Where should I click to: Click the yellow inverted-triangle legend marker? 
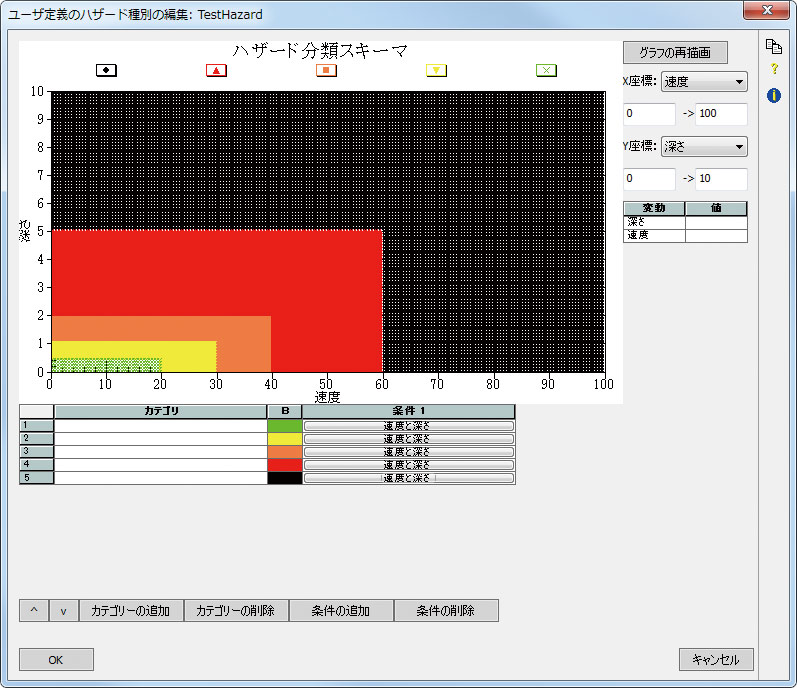(436, 70)
